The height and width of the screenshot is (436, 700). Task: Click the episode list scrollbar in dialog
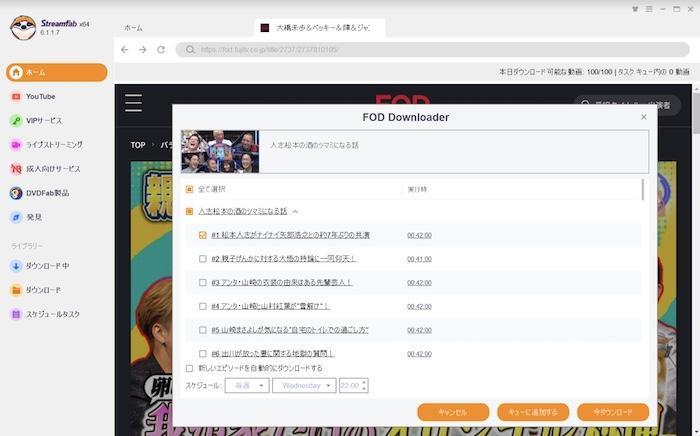pos(643,190)
